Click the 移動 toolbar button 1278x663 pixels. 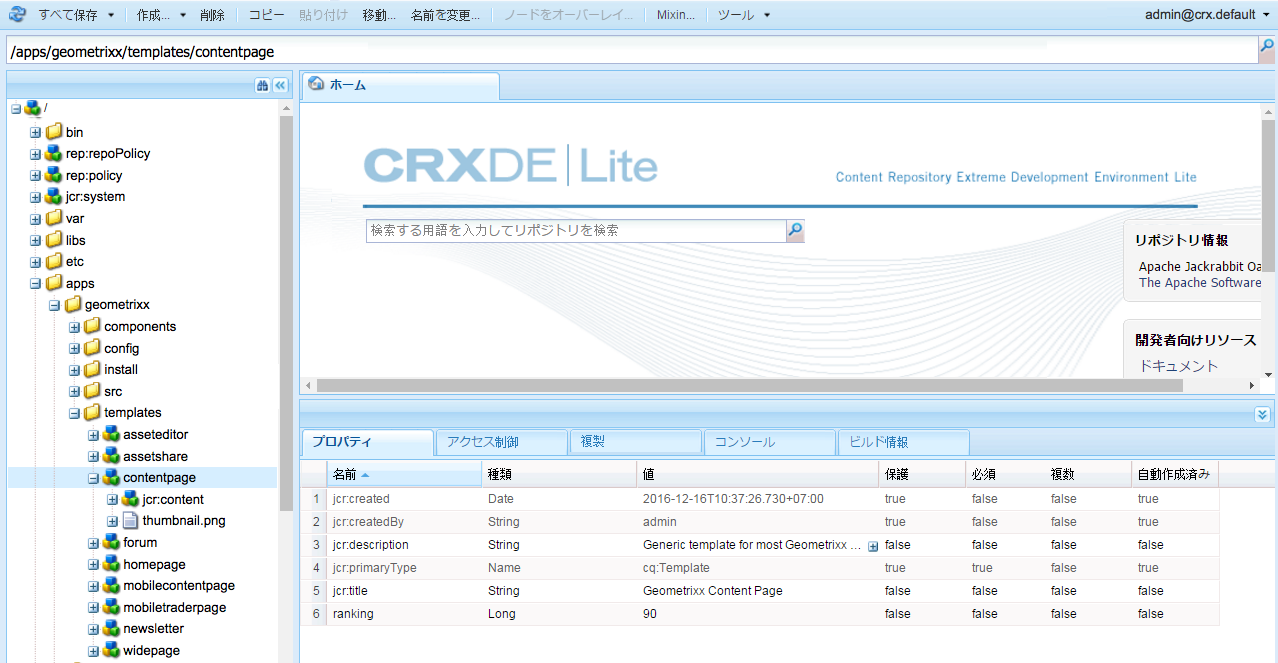(379, 15)
